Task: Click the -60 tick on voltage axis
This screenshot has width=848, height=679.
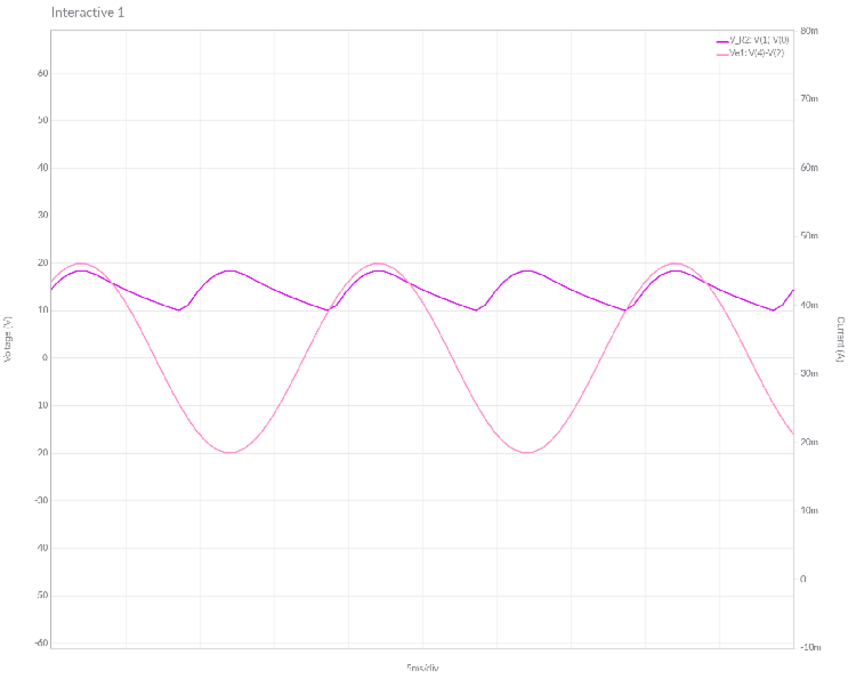Action: (x=42, y=643)
